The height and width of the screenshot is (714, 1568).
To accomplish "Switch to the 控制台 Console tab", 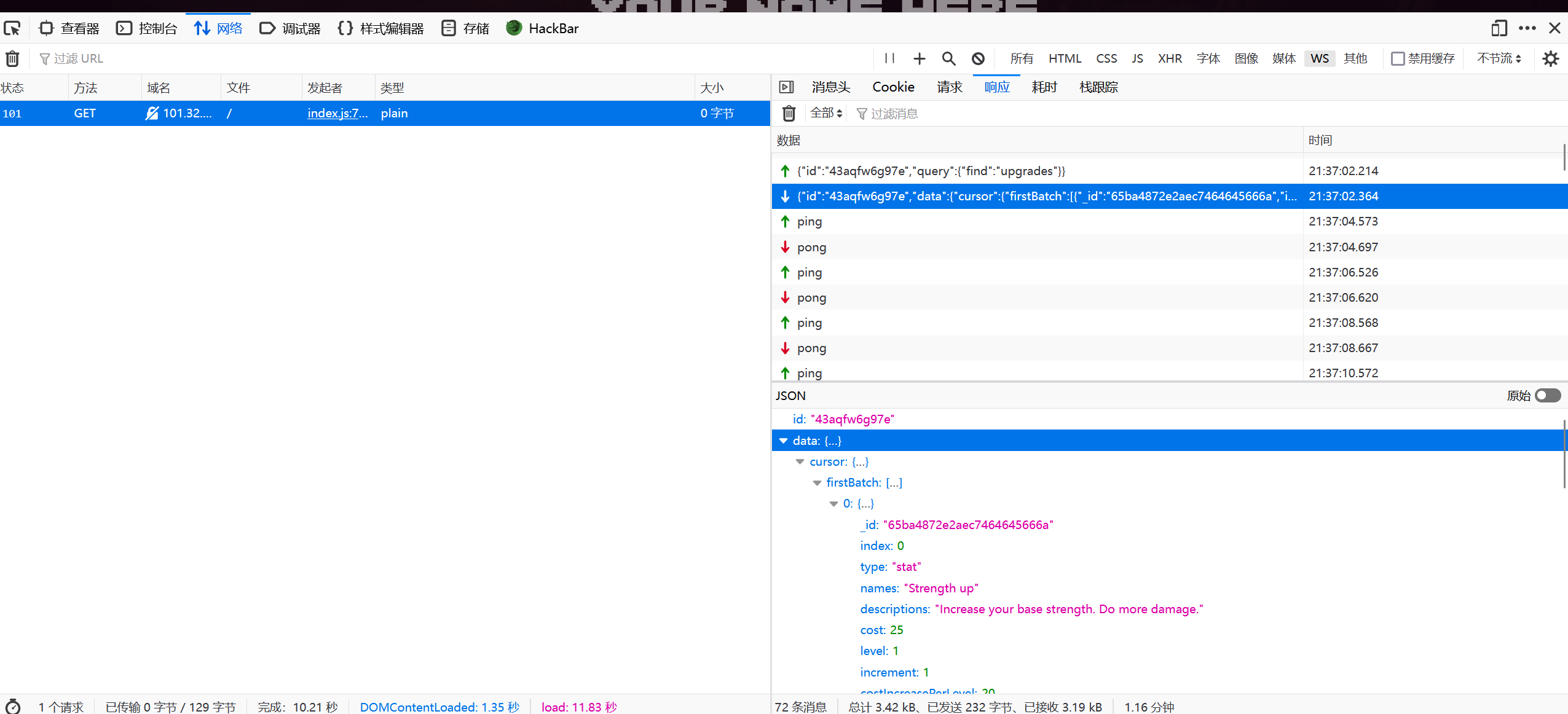I will (146, 28).
